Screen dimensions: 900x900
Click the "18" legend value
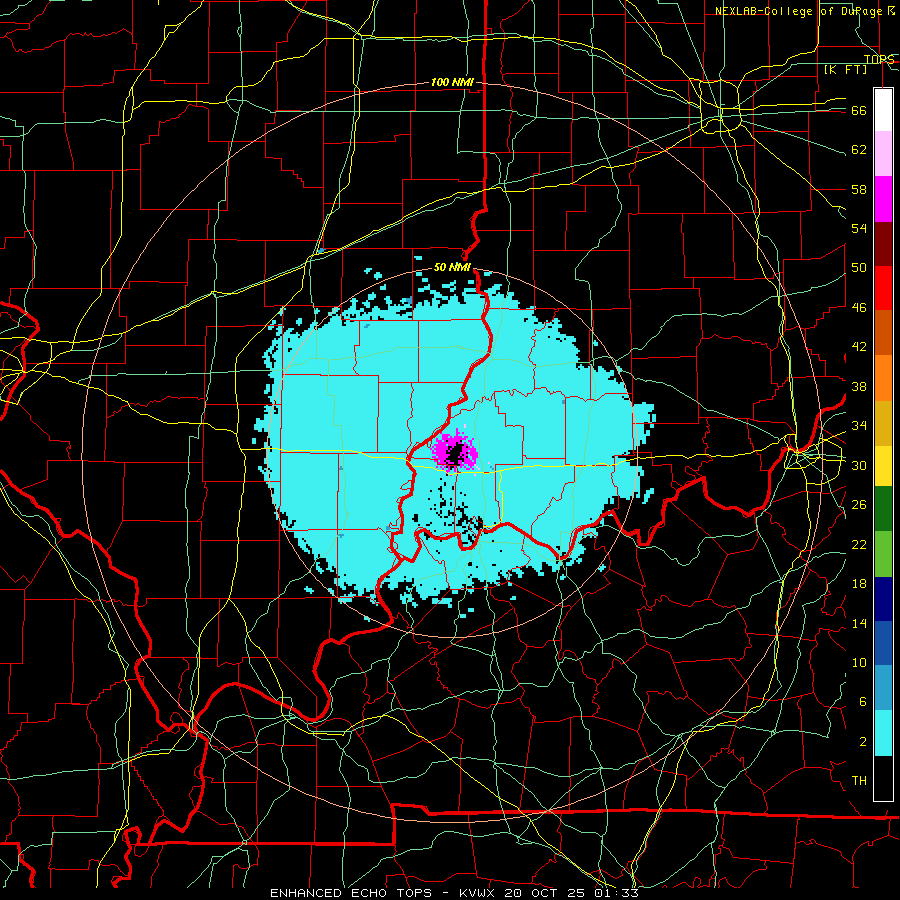click(x=859, y=584)
